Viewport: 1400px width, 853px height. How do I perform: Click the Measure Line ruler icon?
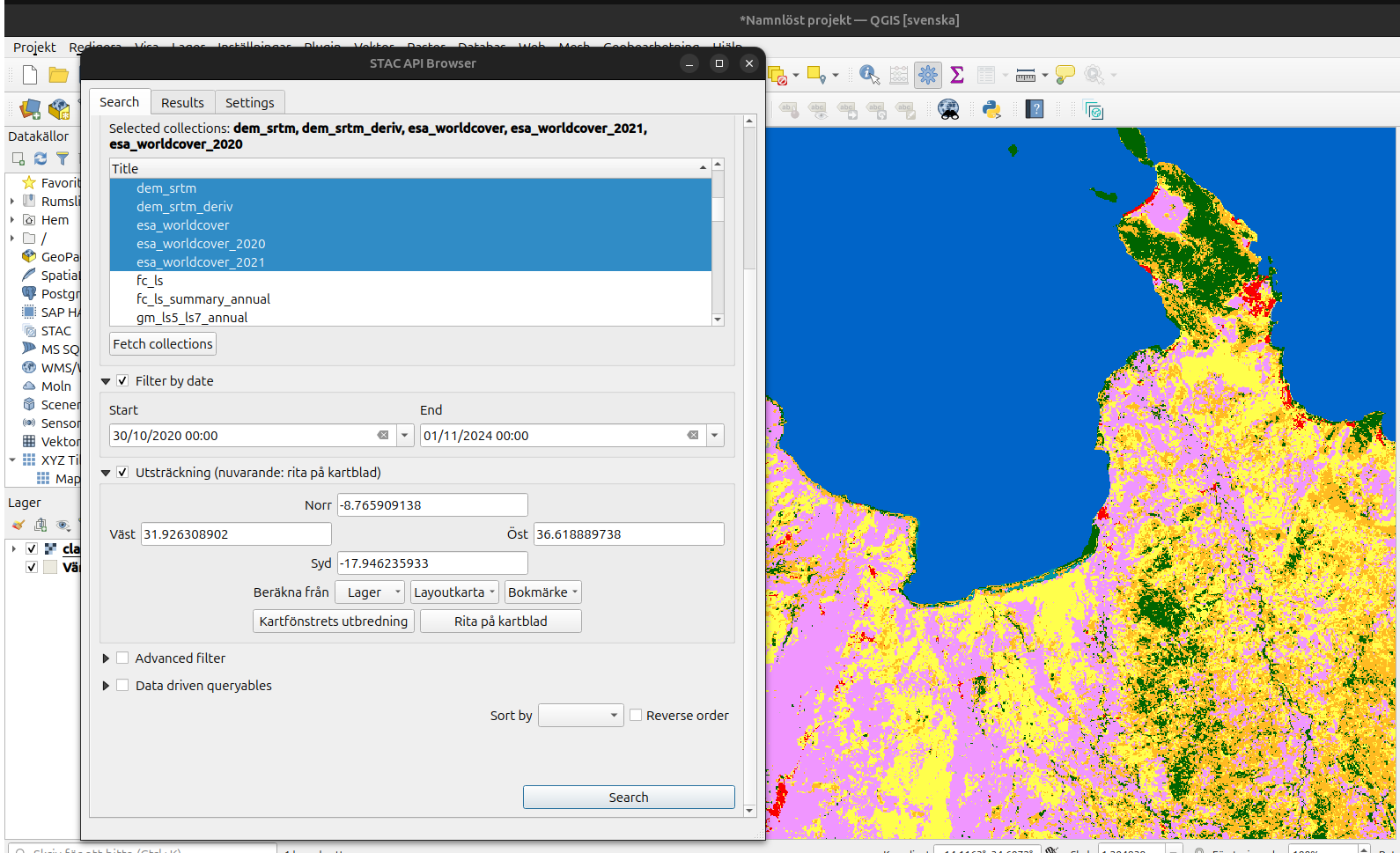(1026, 76)
